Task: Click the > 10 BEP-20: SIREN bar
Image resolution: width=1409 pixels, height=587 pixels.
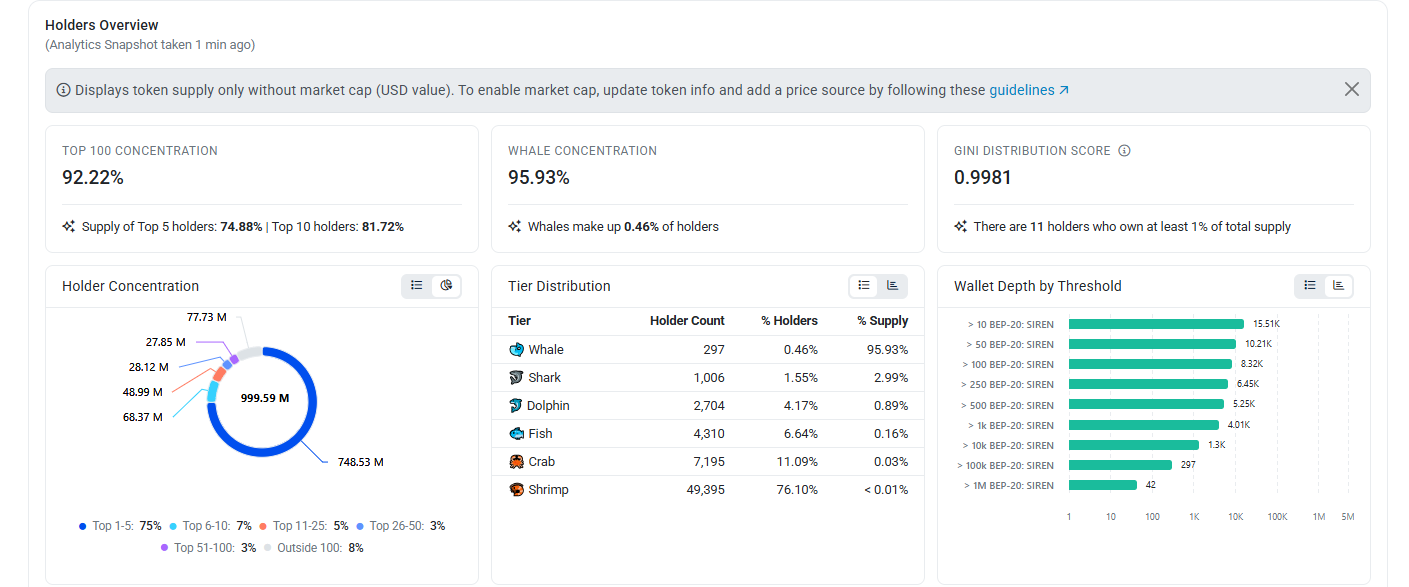Action: pos(1156,324)
